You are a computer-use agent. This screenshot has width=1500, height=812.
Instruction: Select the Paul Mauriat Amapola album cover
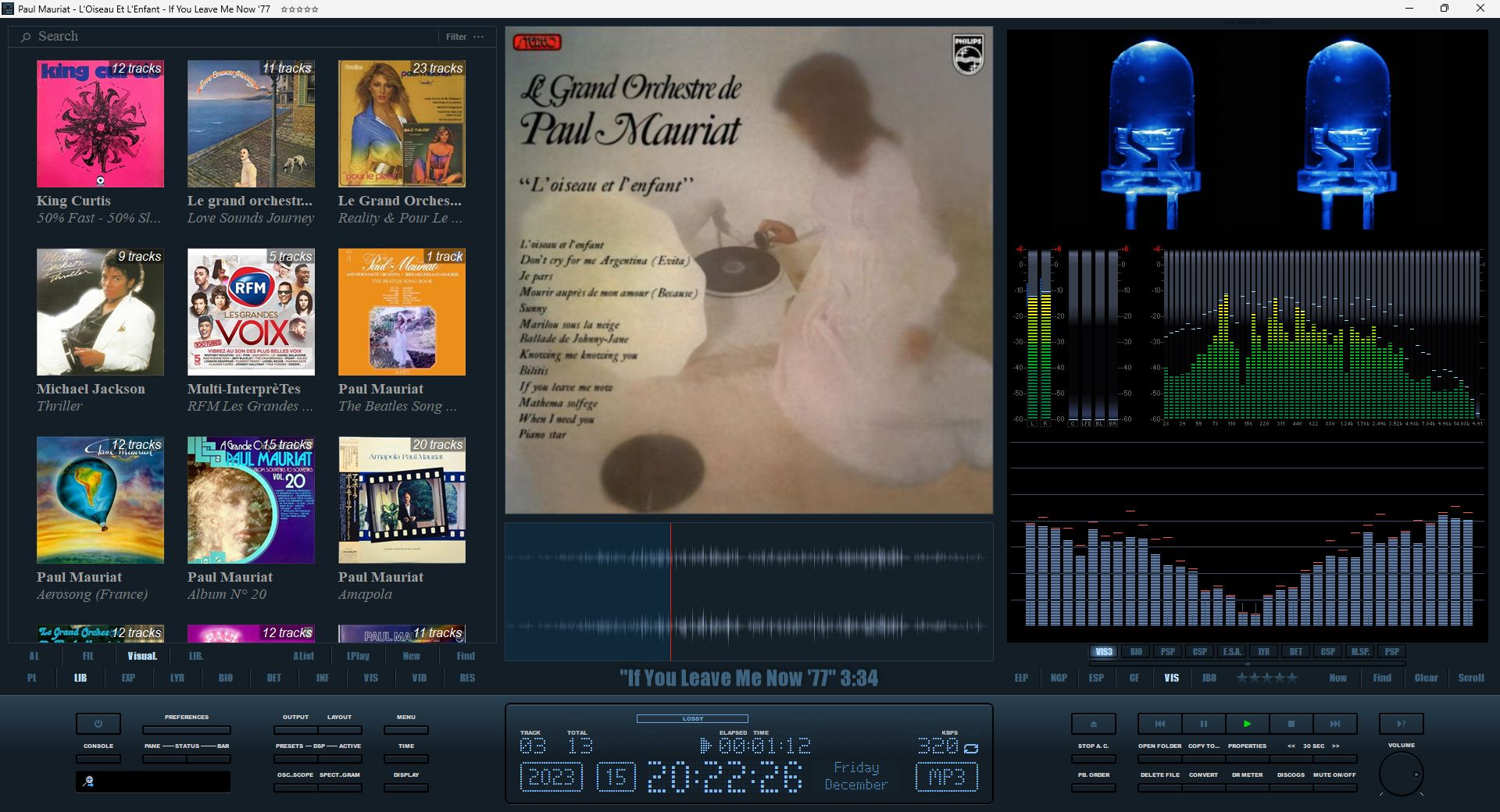tap(402, 500)
